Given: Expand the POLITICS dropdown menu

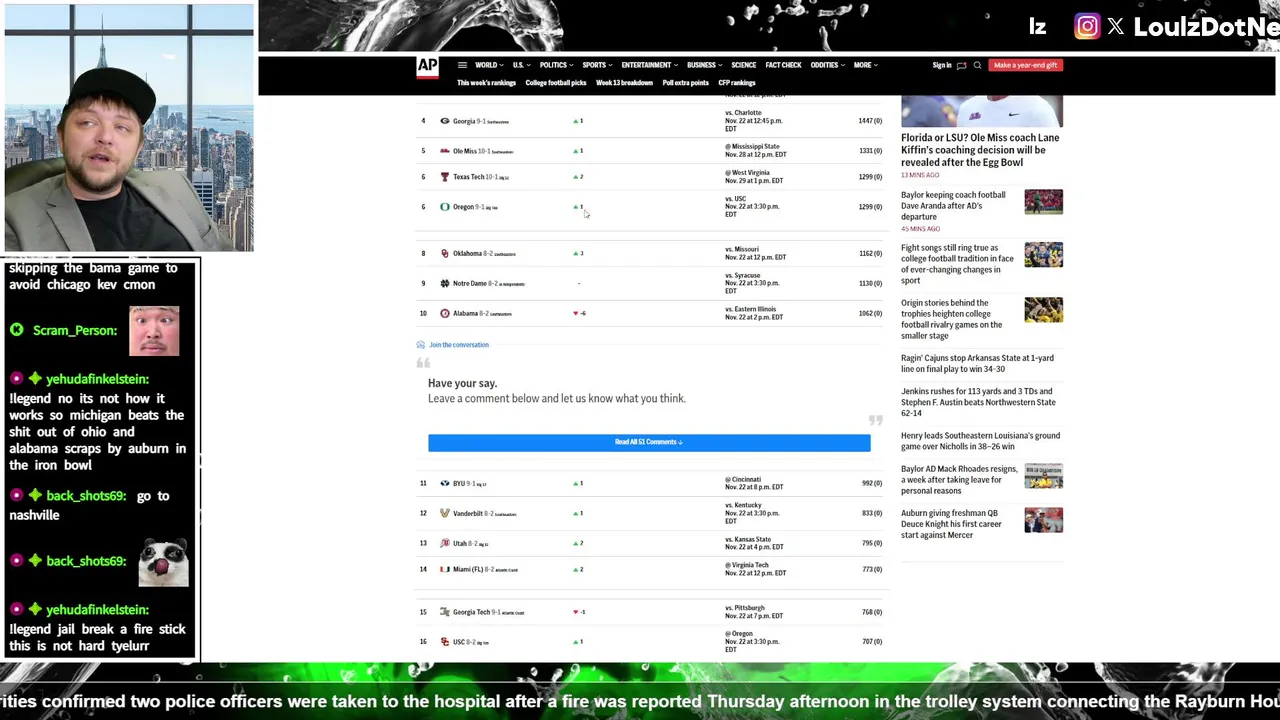Looking at the screenshot, I should click(556, 65).
